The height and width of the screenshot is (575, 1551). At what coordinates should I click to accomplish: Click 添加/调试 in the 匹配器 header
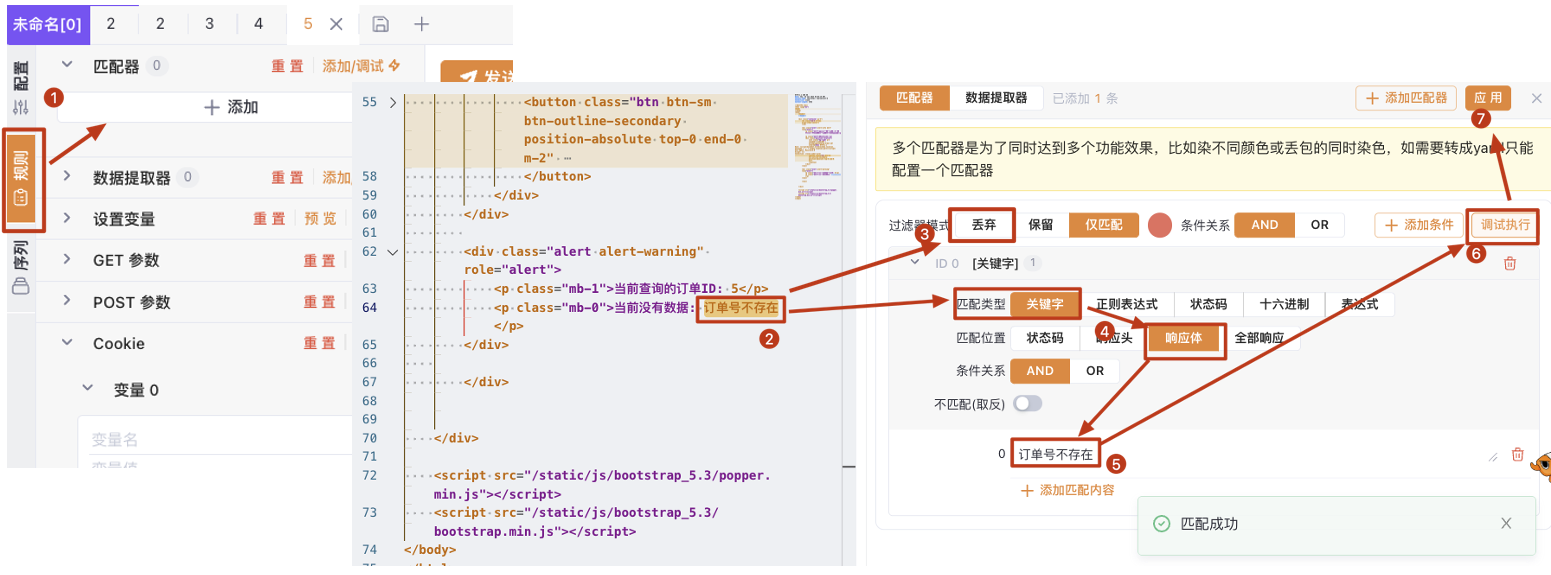(x=361, y=66)
